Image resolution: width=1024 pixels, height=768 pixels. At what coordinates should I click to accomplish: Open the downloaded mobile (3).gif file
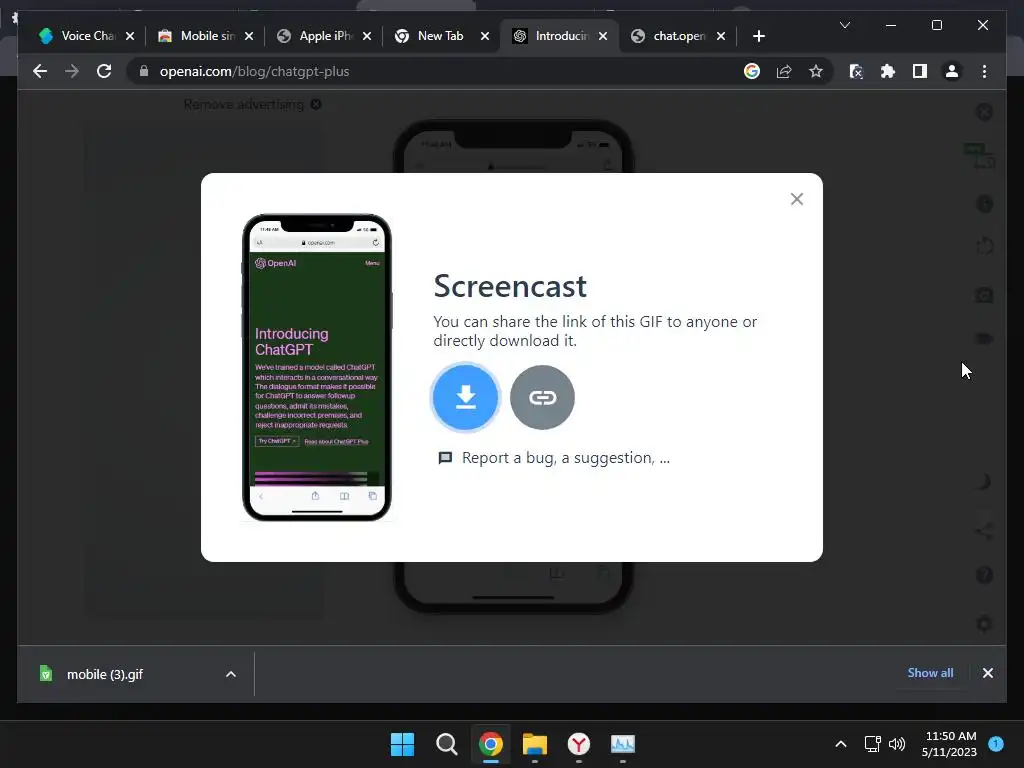[x=104, y=674]
